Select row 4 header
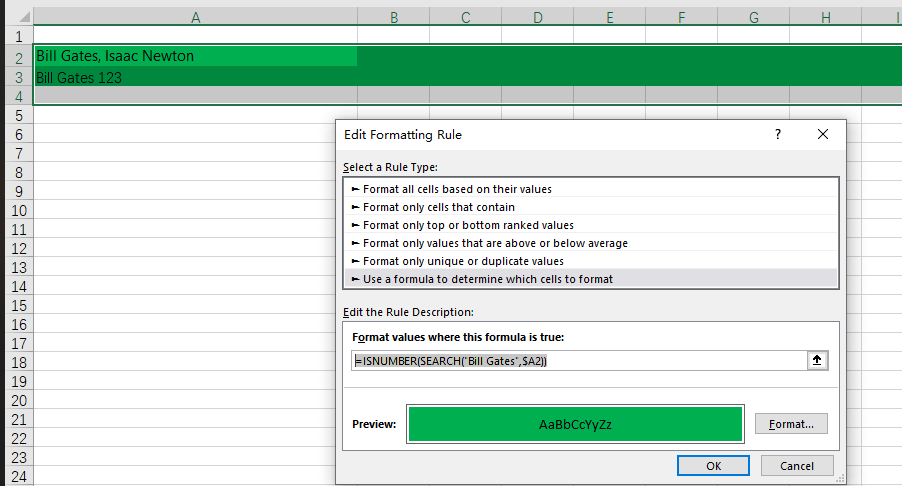 point(19,97)
